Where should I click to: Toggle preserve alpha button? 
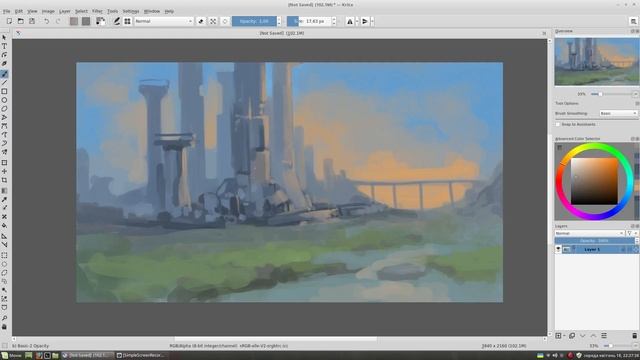[213, 21]
